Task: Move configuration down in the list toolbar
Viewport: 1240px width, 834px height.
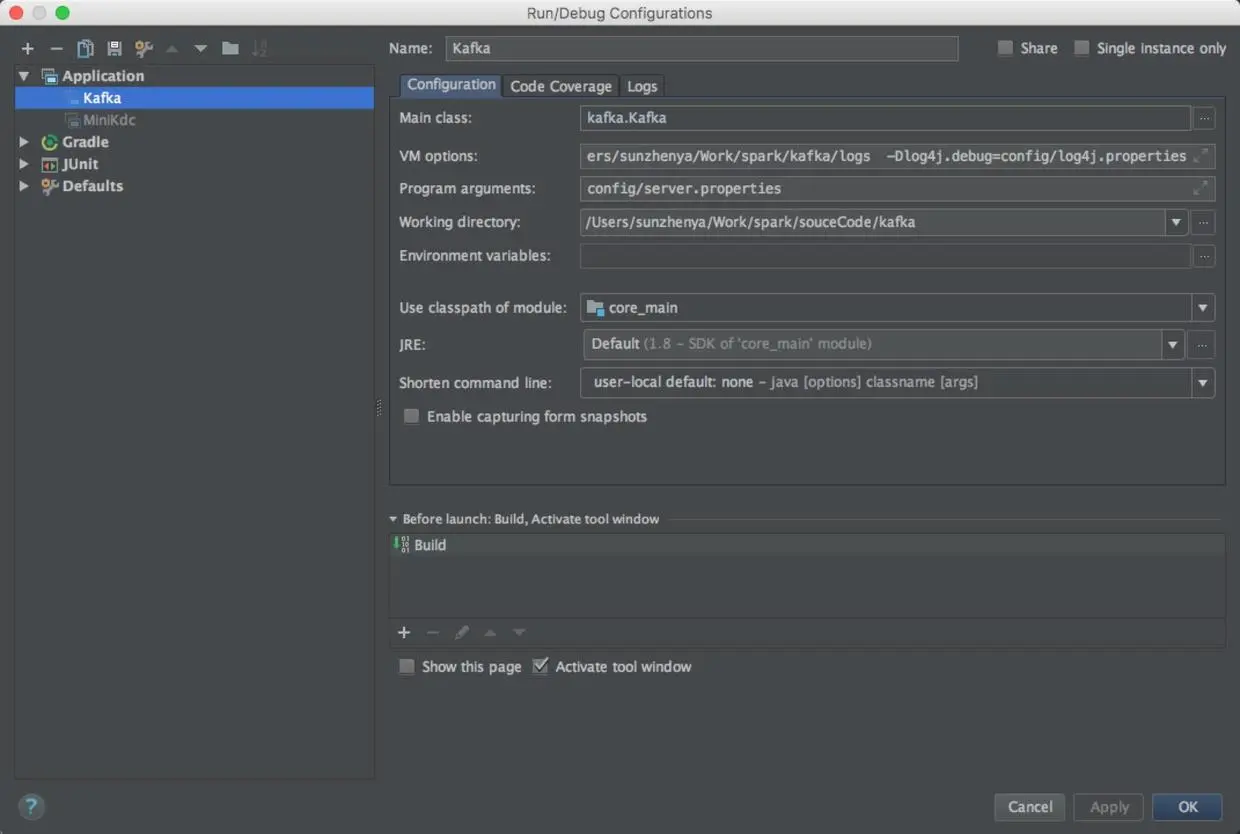Action: 201,48
